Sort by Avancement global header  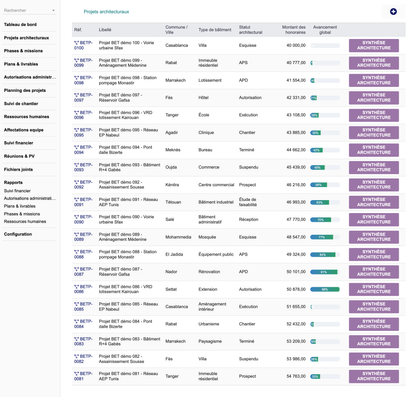click(x=325, y=30)
